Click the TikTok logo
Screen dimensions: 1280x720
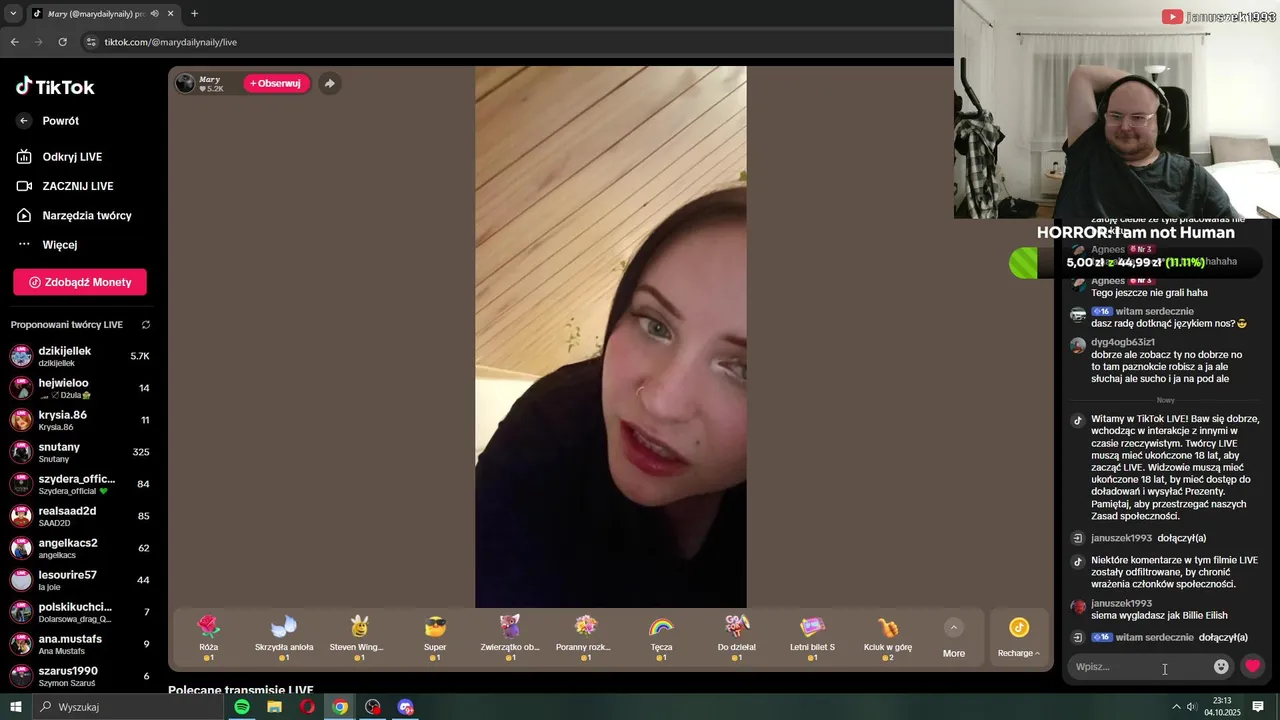point(55,87)
